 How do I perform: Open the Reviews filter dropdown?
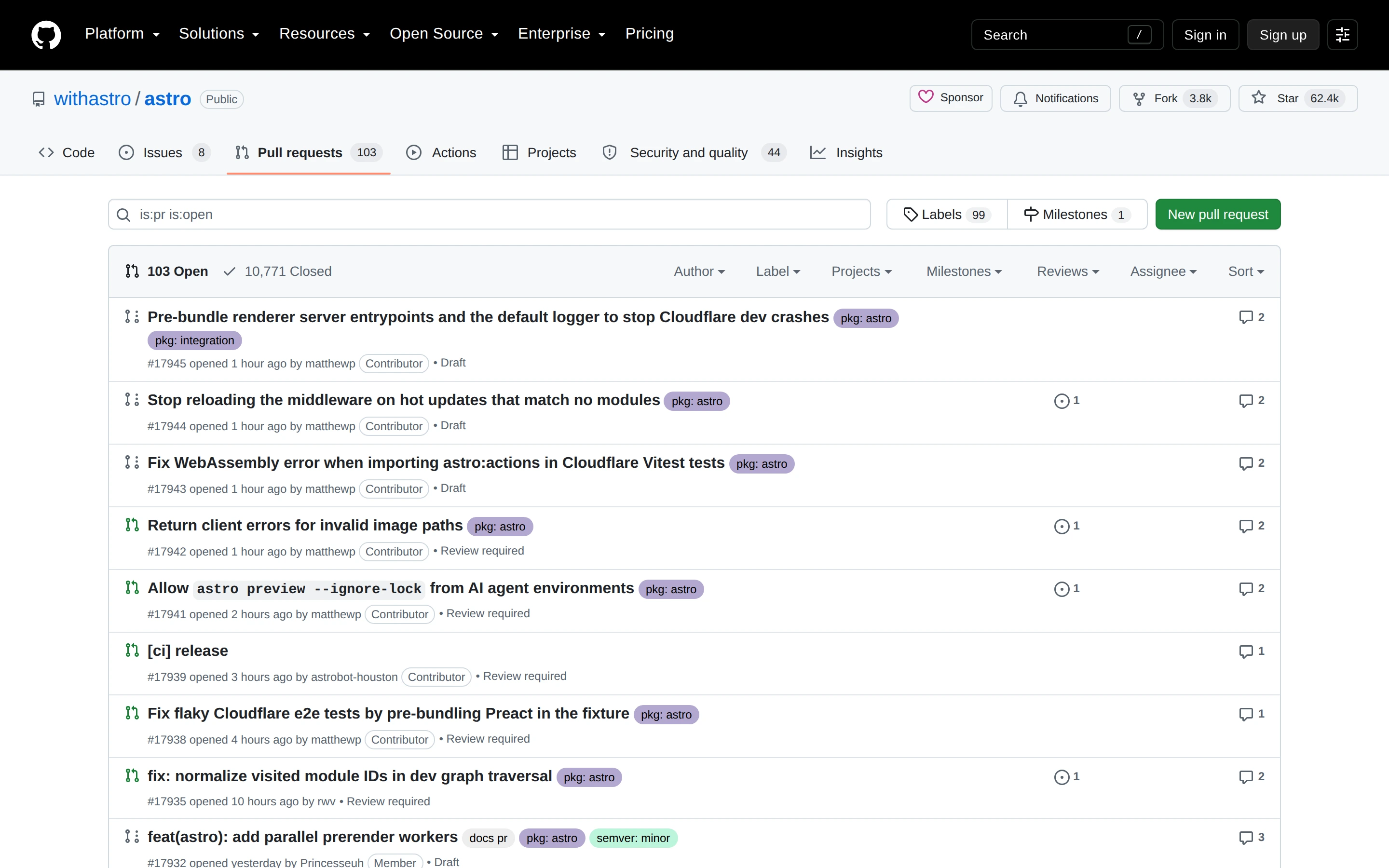point(1068,271)
